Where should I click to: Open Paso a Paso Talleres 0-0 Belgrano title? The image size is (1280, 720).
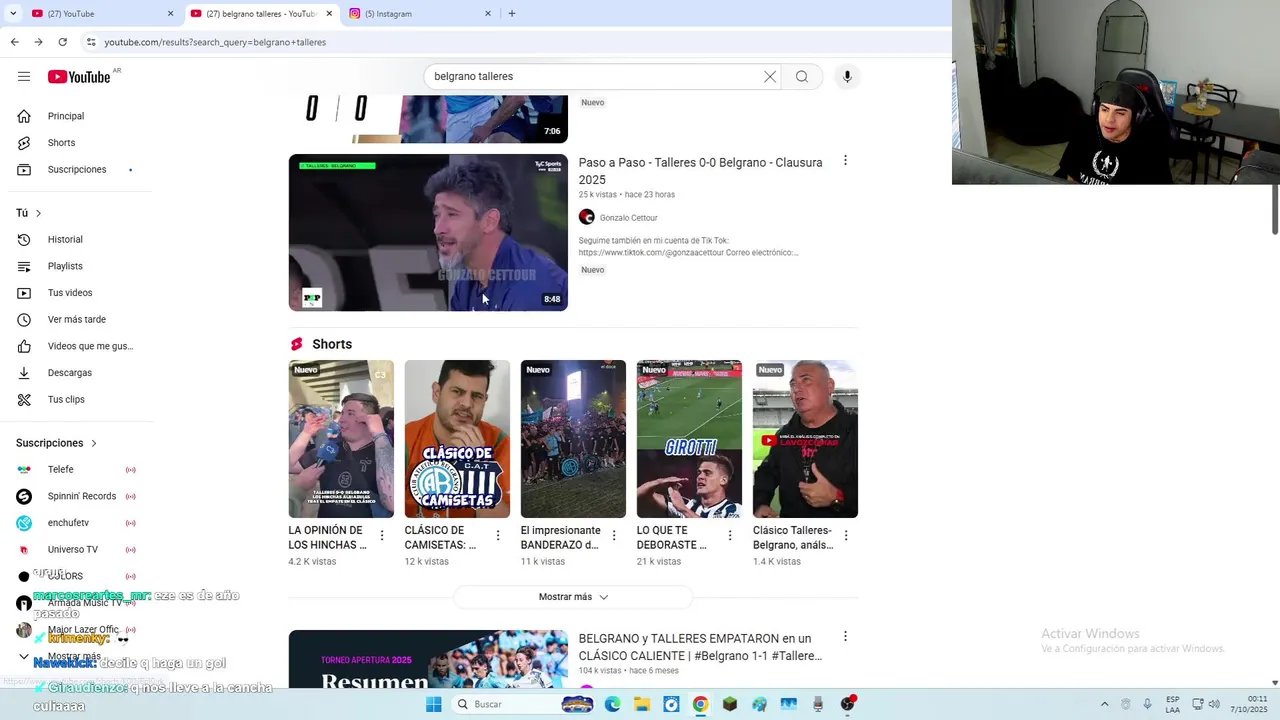click(700, 171)
